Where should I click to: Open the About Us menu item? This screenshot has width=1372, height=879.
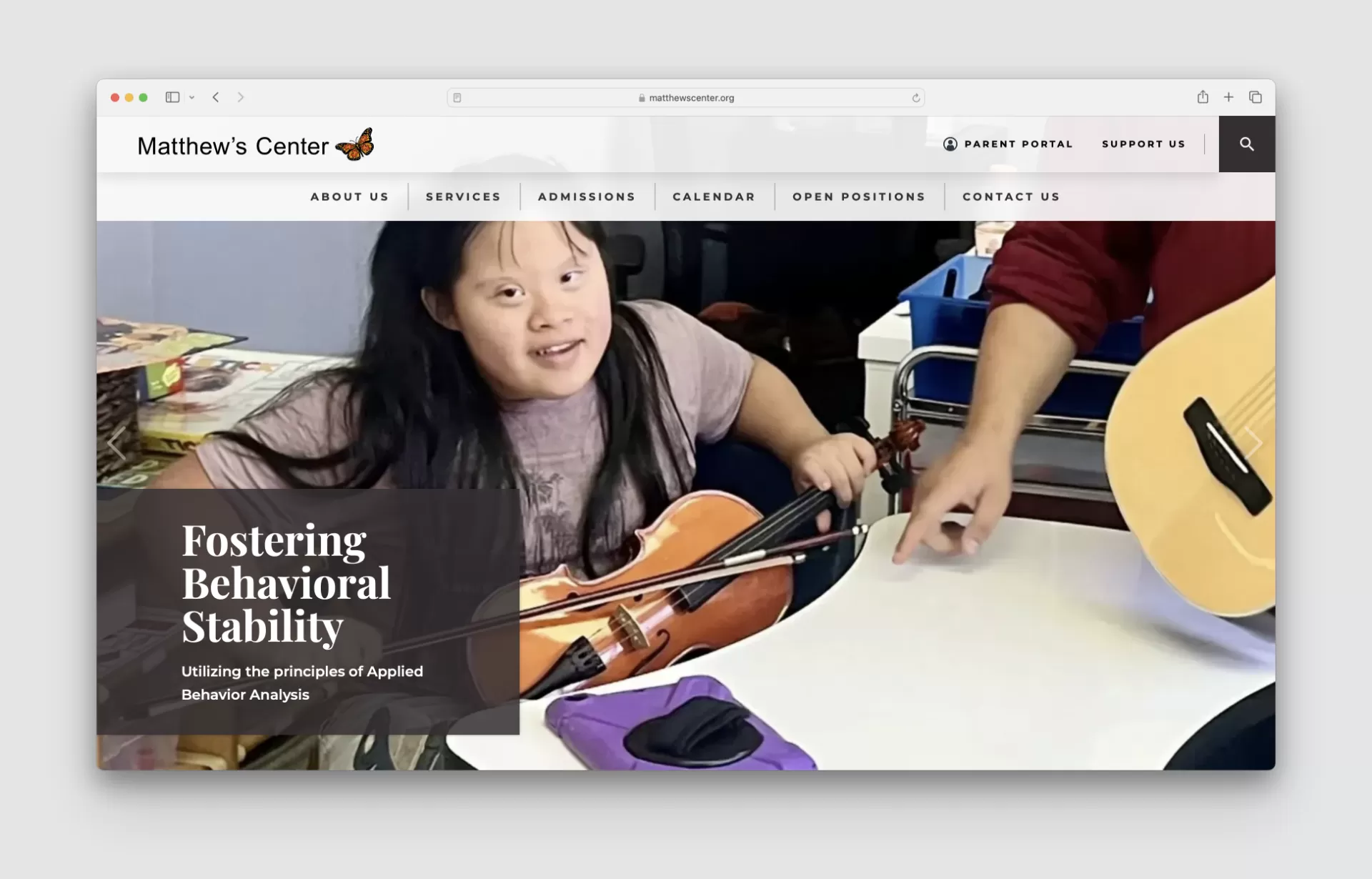pyautogui.click(x=349, y=196)
